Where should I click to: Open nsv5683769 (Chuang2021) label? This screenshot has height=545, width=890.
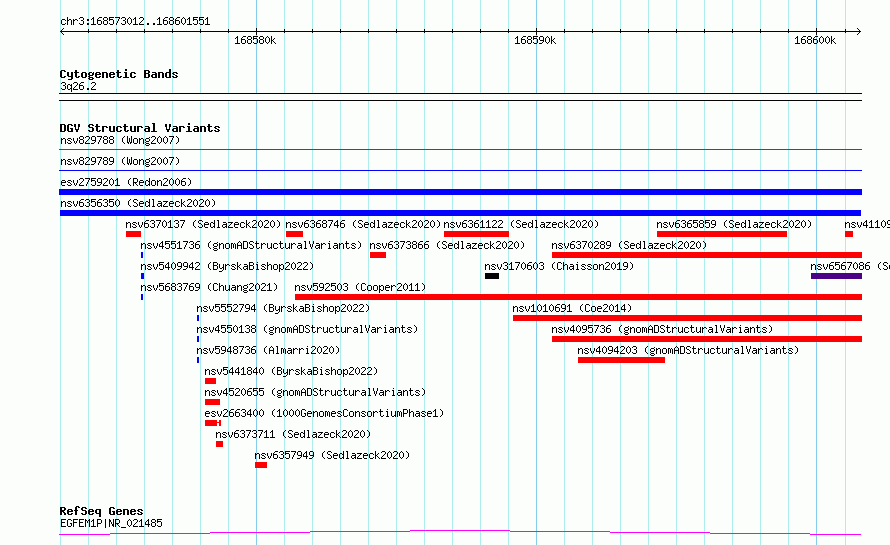(x=209, y=287)
